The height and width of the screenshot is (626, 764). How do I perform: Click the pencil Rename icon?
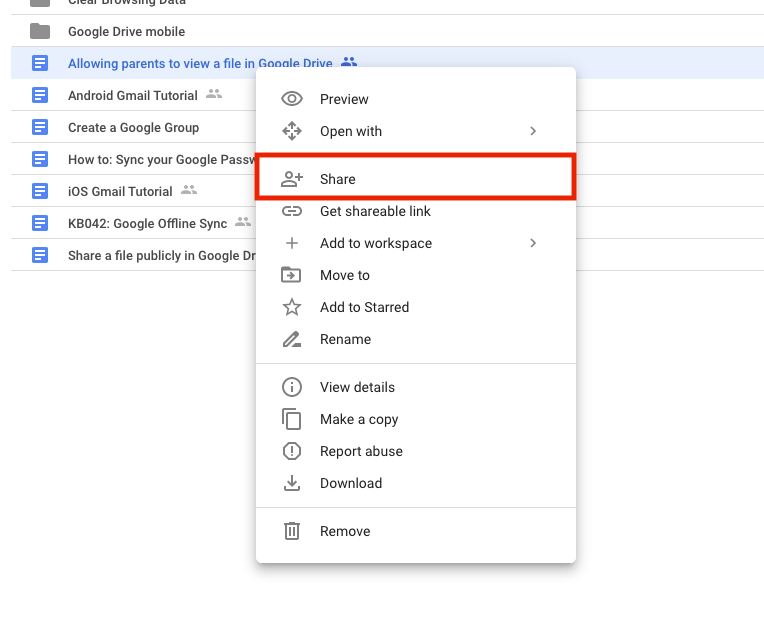coord(292,339)
